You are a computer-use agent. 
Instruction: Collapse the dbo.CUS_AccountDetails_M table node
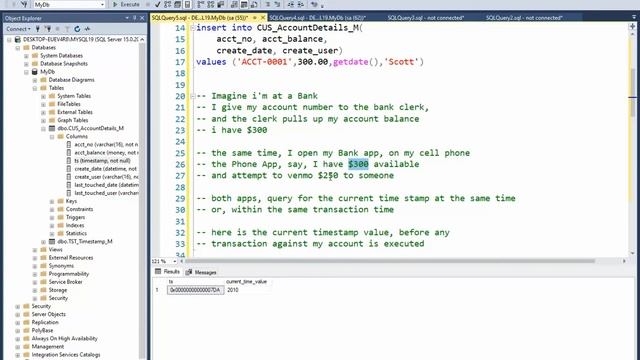44,129
